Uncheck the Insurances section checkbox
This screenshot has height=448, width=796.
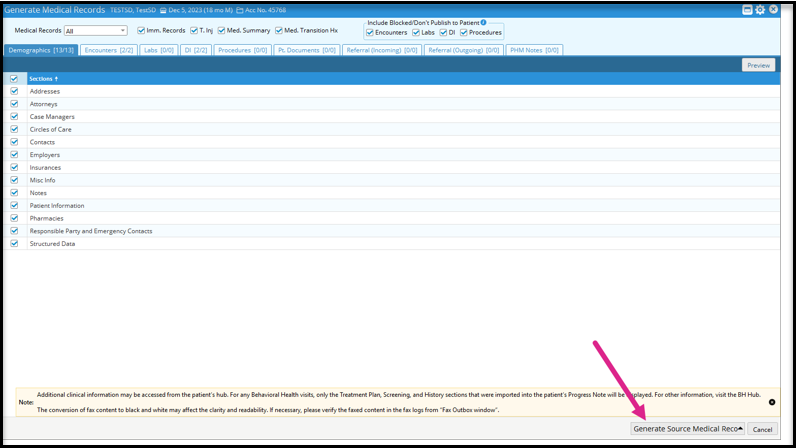click(x=14, y=167)
